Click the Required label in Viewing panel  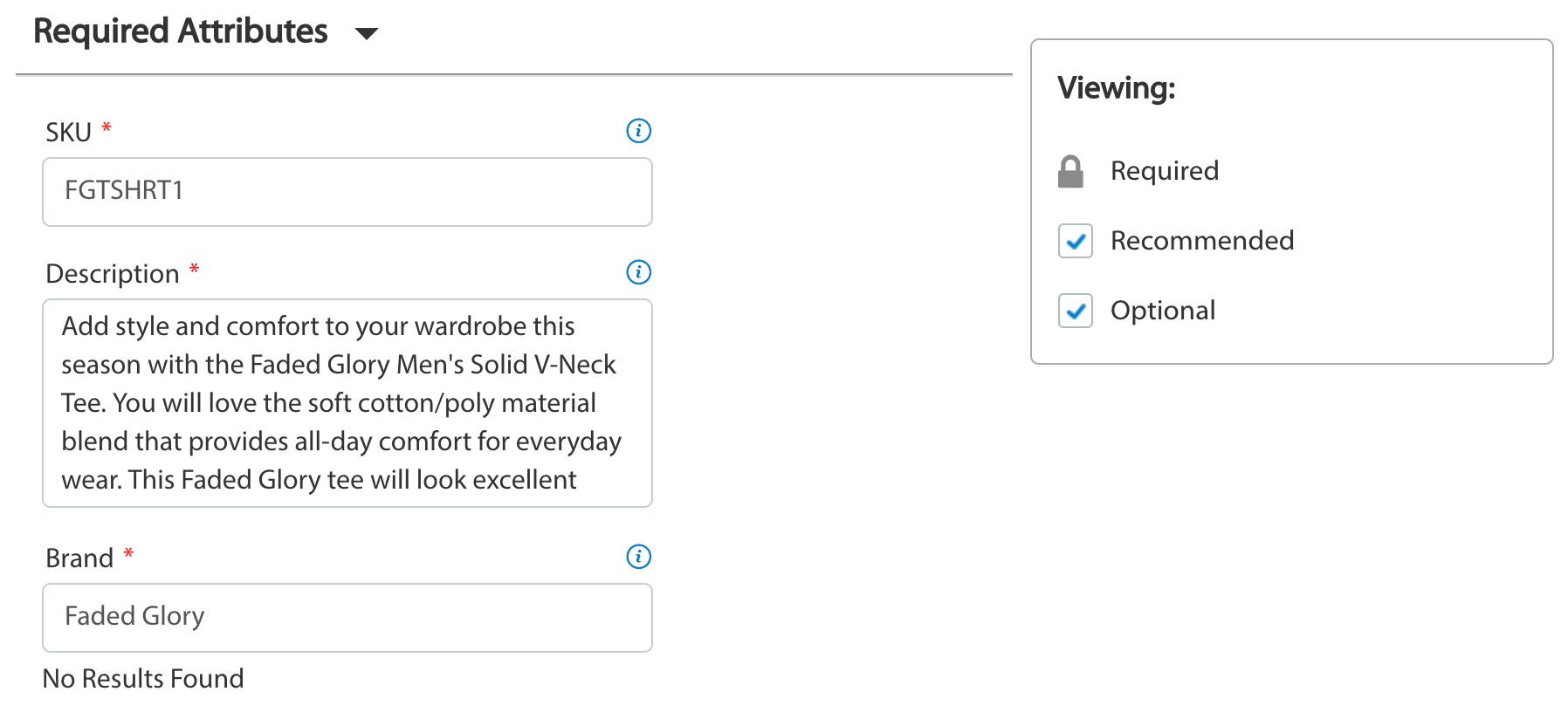click(1165, 171)
